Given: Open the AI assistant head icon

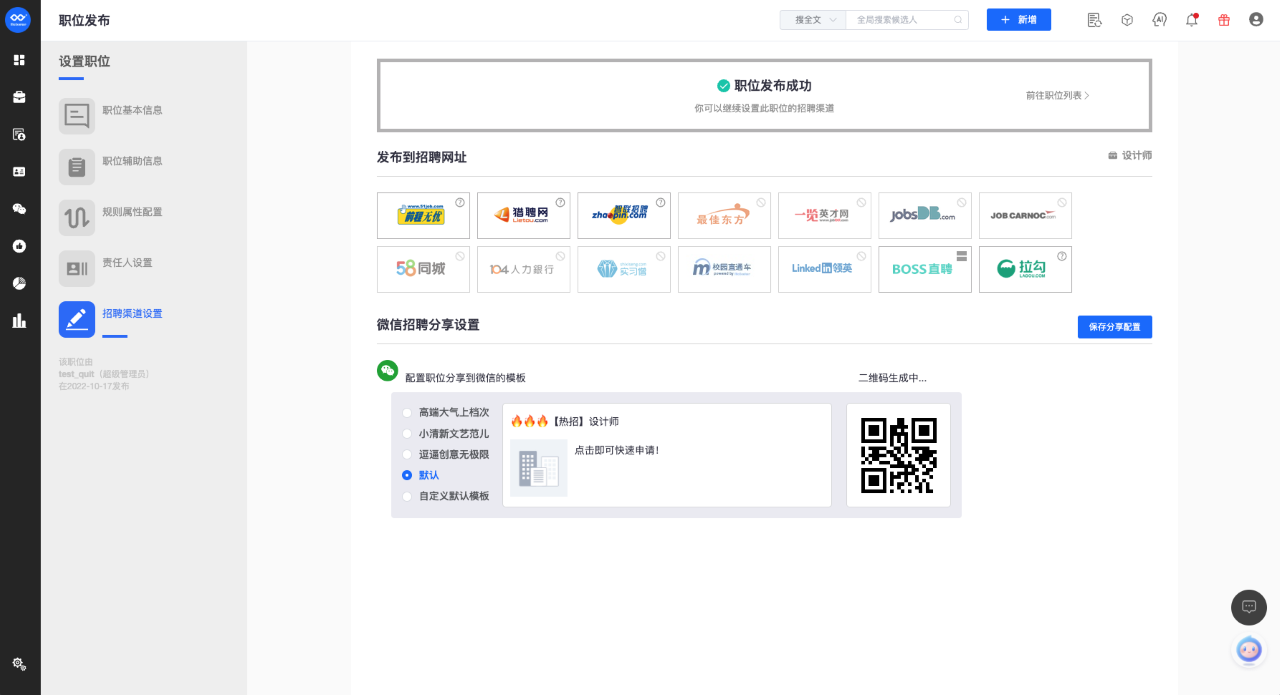Looking at the screenshot, I should coord(1159,20).
